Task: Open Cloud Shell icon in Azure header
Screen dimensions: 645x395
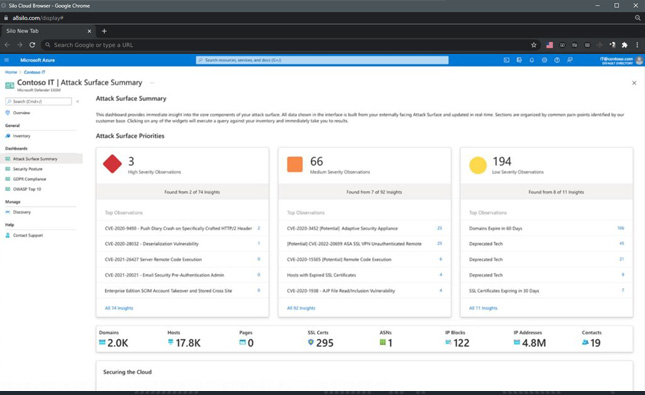Action: coord(506,60)
